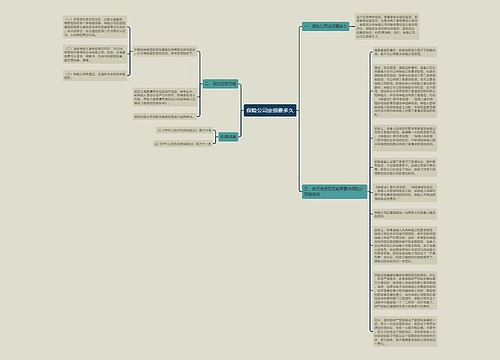Select the [1] 《中华人民共和国保险法》 citation node
This screenshot has width=500, height=360.
184,130
